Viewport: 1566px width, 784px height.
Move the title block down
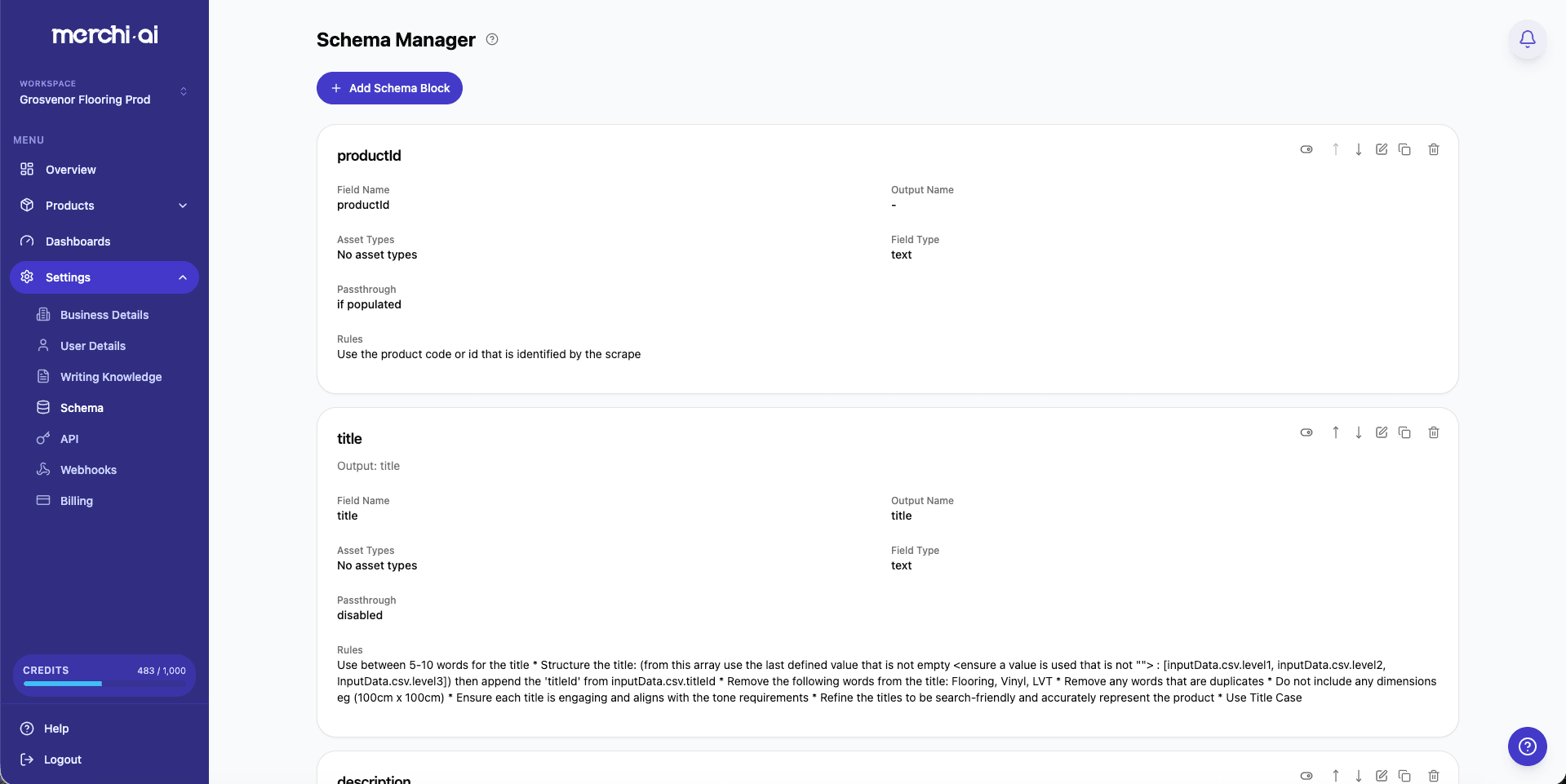1358,432
